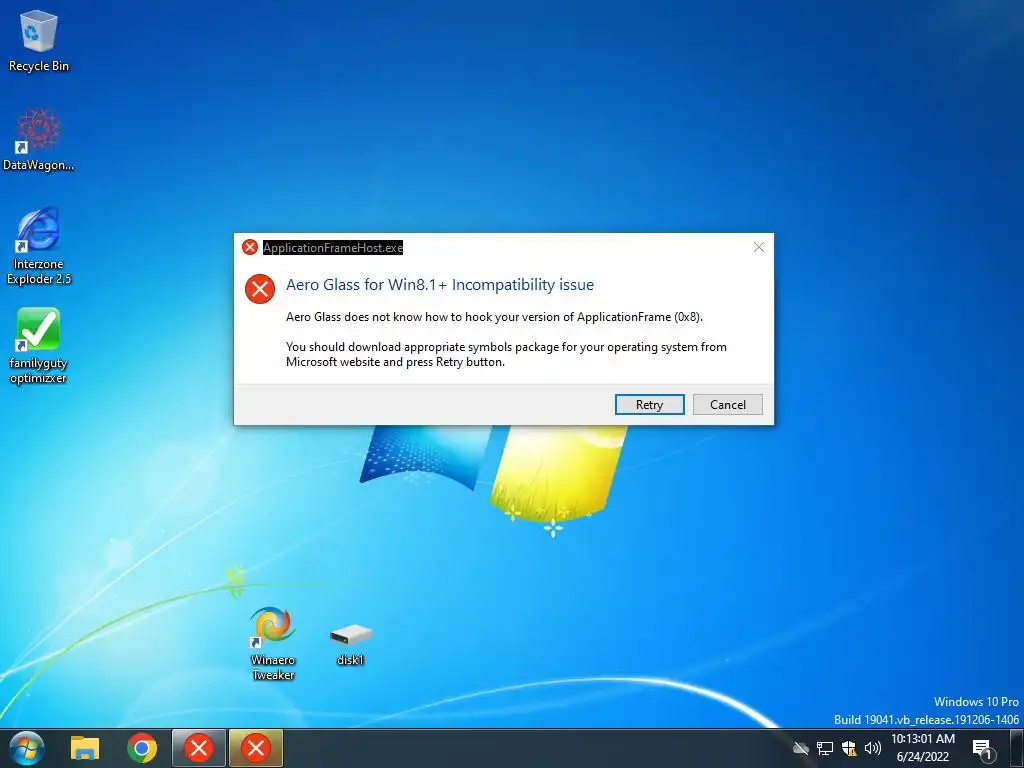This screenshot has width=1024, height=768.
Task: Switch to the first red error taskbar item
Action: coord(199,748)
